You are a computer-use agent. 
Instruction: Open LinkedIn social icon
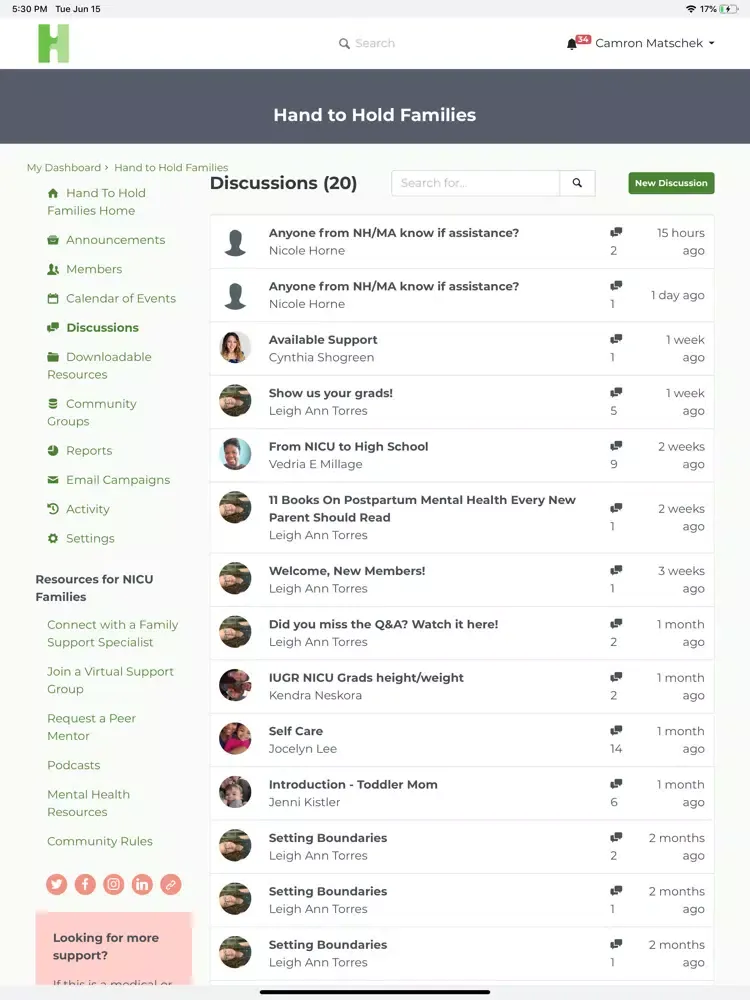[142, 885]
